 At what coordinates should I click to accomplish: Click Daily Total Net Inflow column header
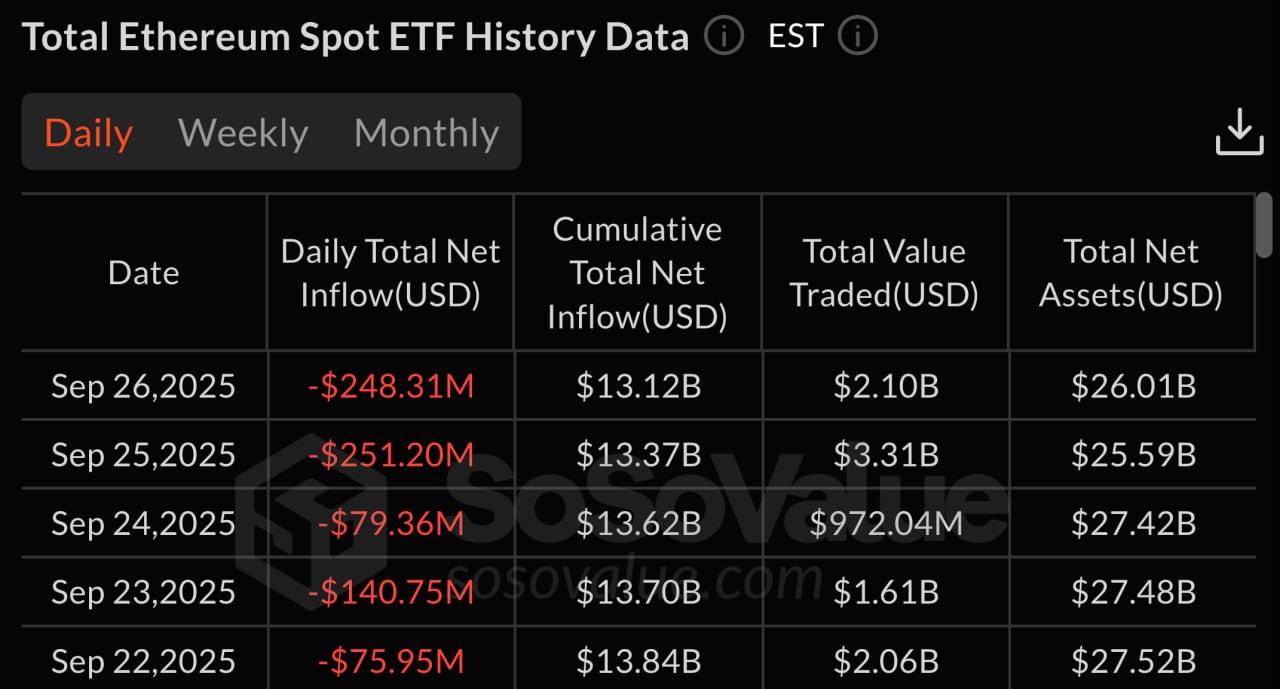390,273
